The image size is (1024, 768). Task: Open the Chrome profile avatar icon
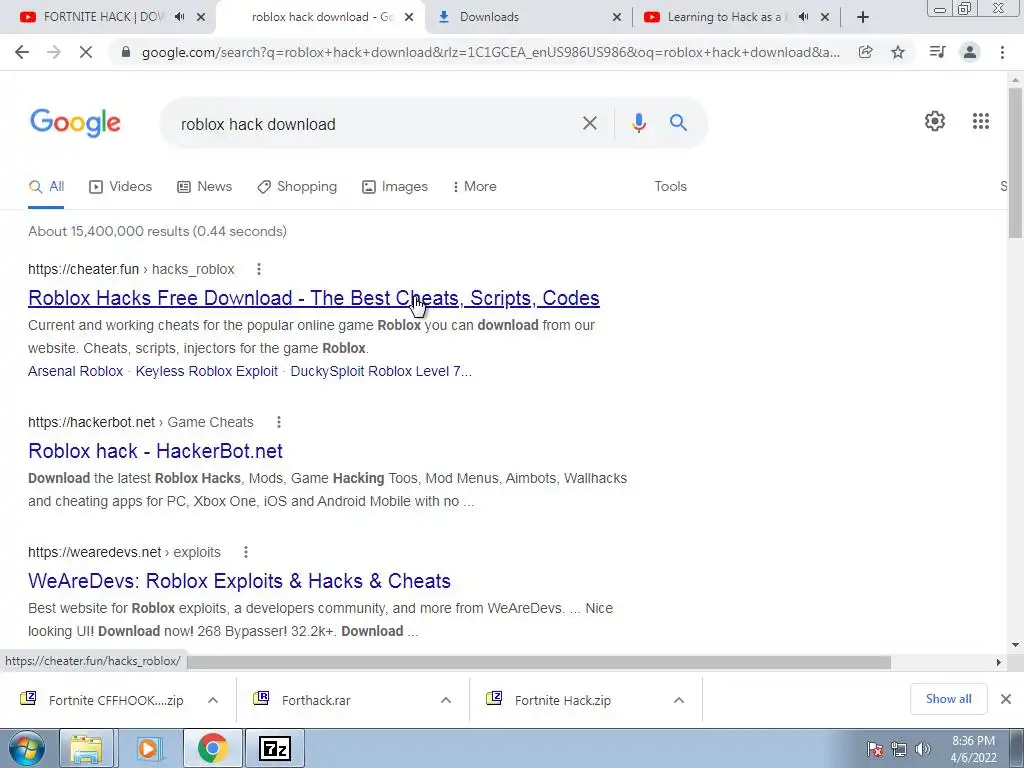[970, 52]
